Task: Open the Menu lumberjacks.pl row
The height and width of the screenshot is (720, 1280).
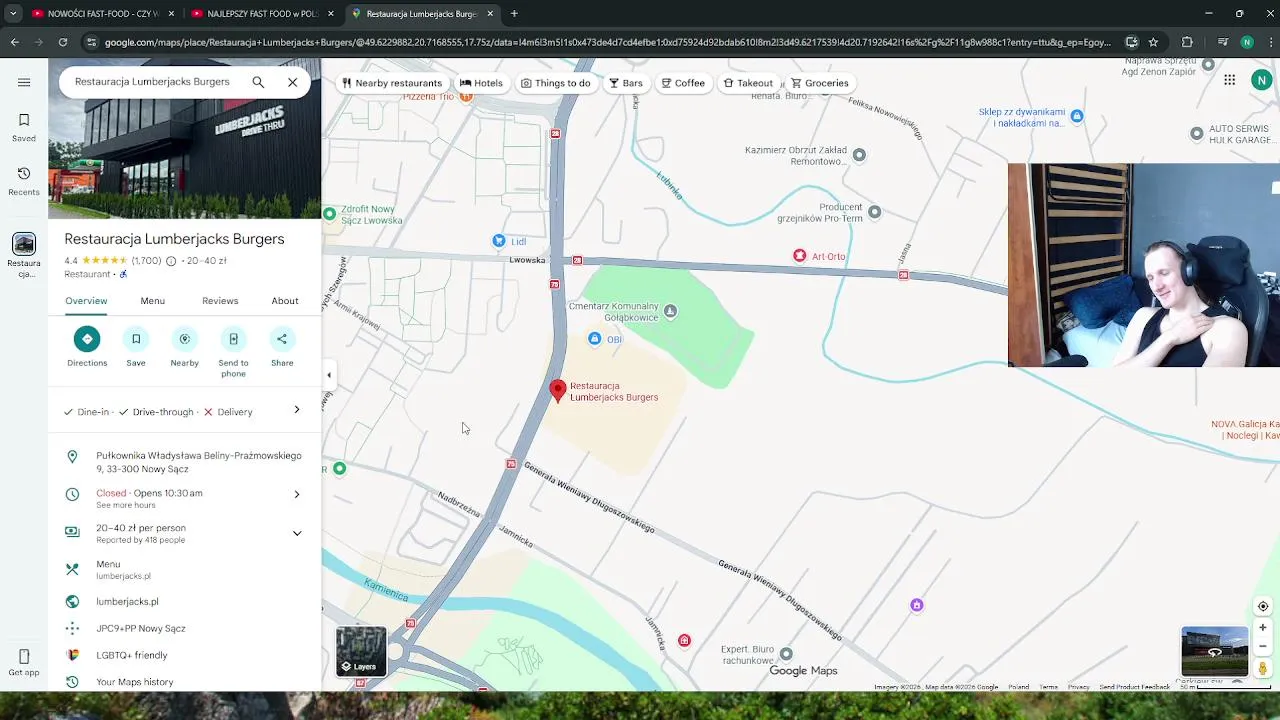Action: 185,569
